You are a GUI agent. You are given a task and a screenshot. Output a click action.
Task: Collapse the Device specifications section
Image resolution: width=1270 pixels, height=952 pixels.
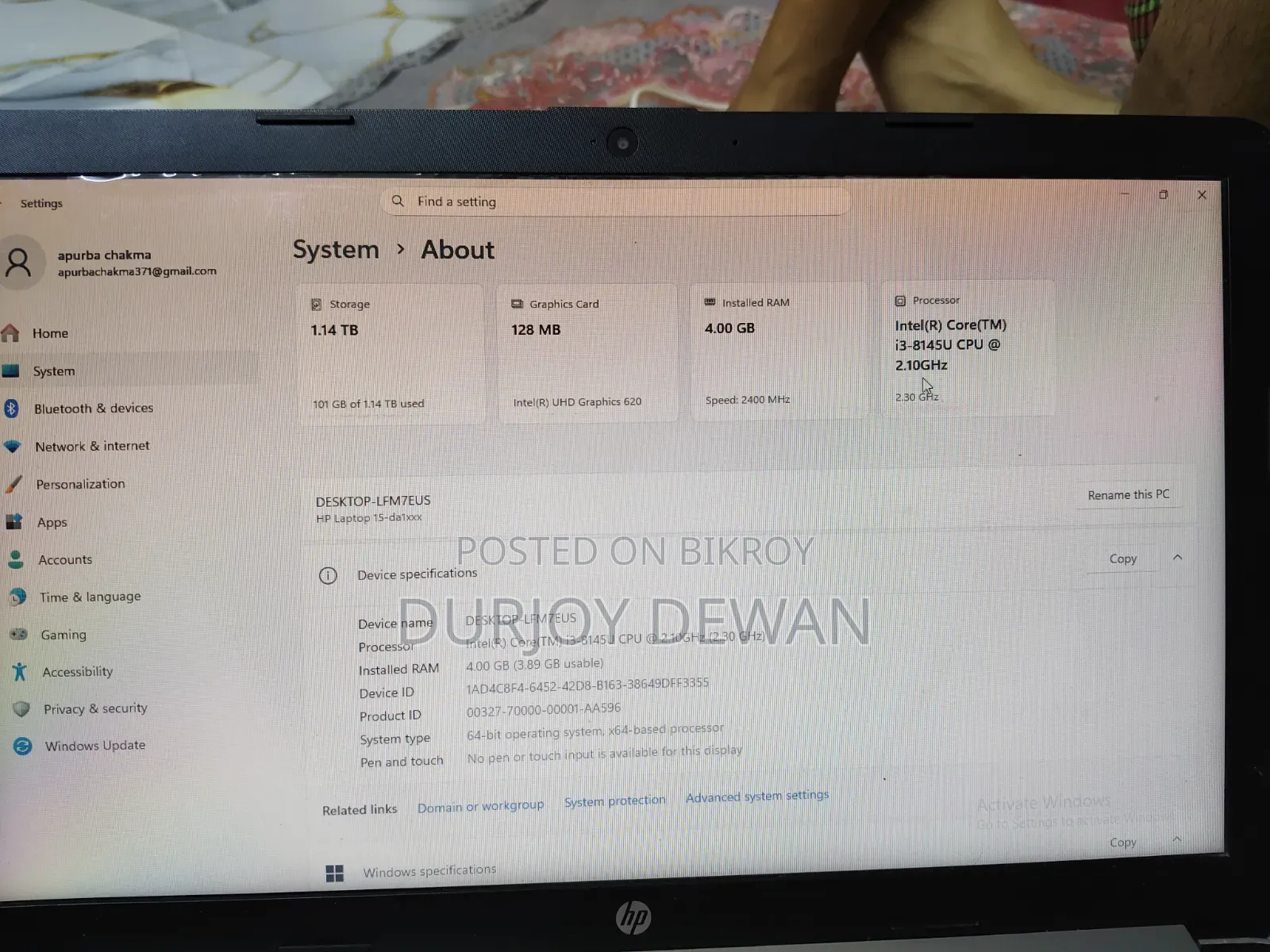[1177, 558]
